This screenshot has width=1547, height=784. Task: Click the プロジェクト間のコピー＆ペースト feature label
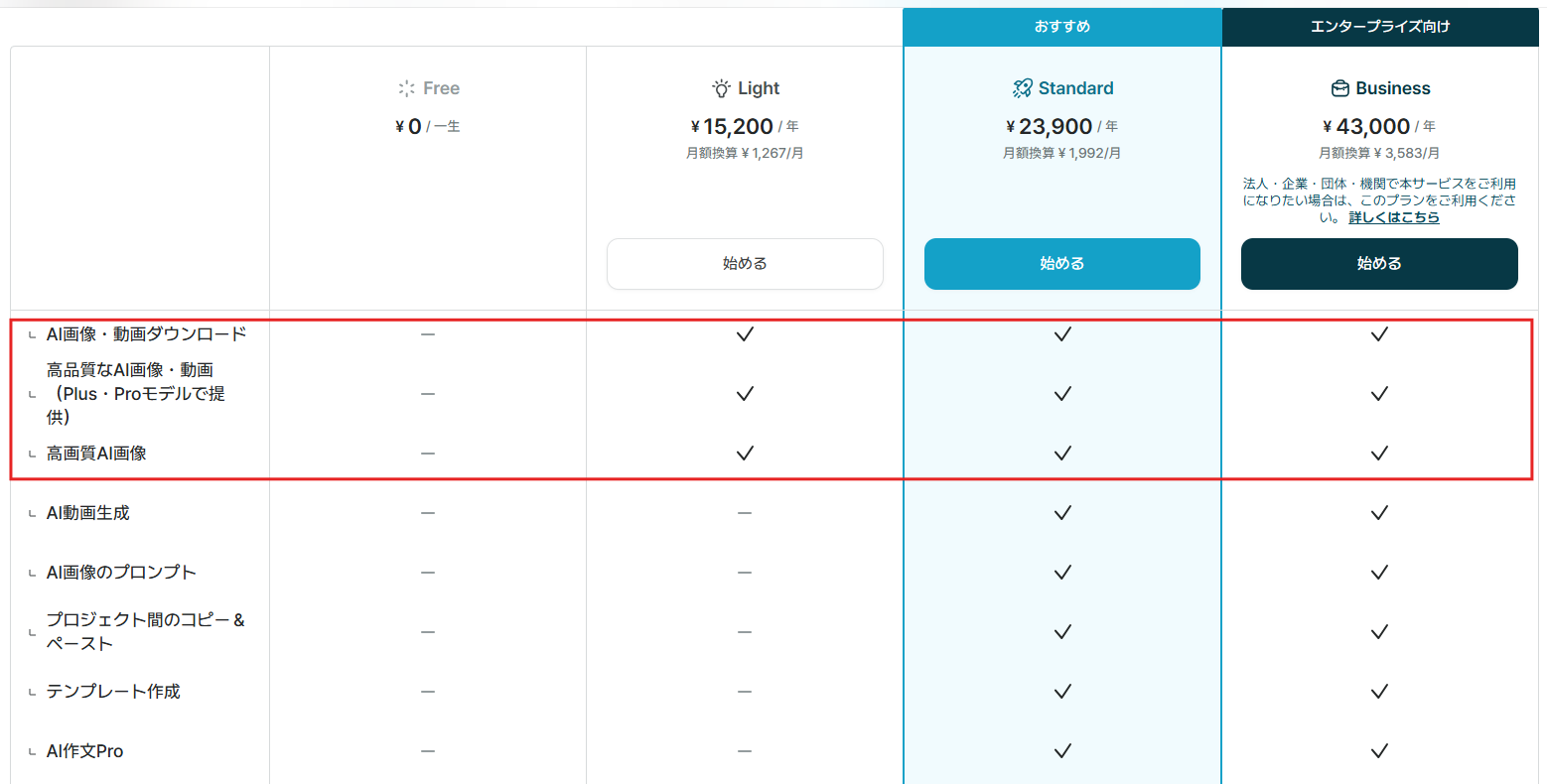[x=145, y=631]
